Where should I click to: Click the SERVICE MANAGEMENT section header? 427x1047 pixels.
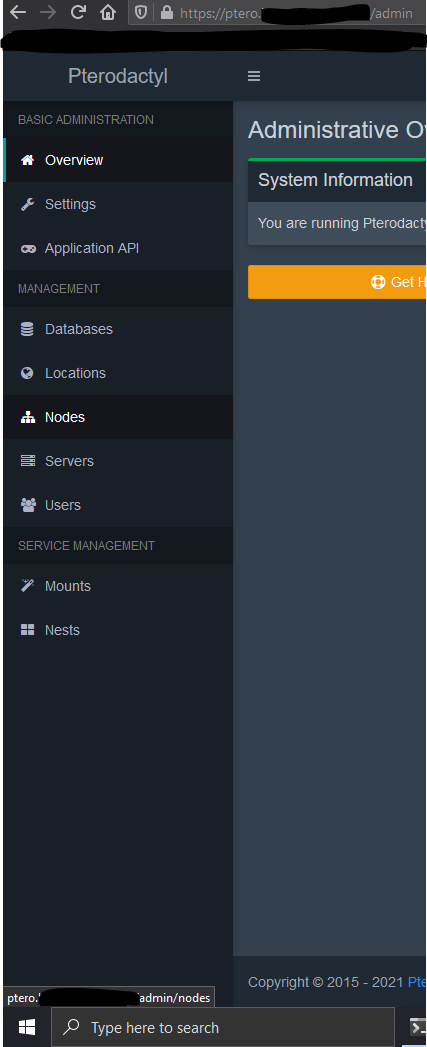(x=86, y=546)
